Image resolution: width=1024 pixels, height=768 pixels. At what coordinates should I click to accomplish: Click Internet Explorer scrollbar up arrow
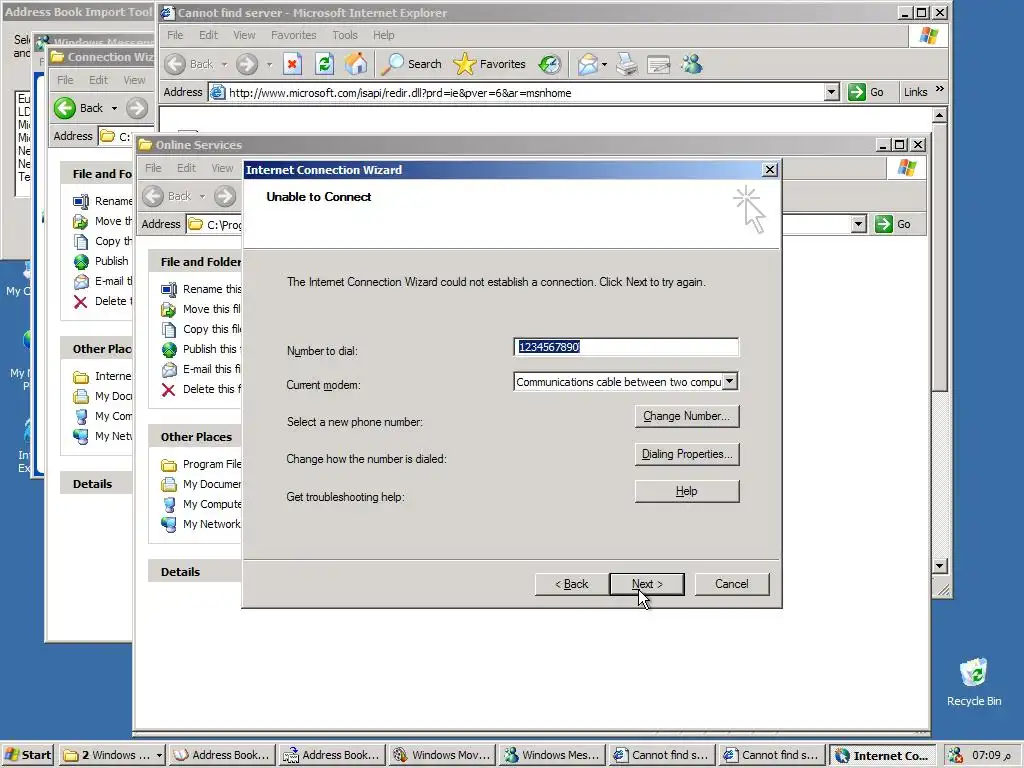point(939,116)
